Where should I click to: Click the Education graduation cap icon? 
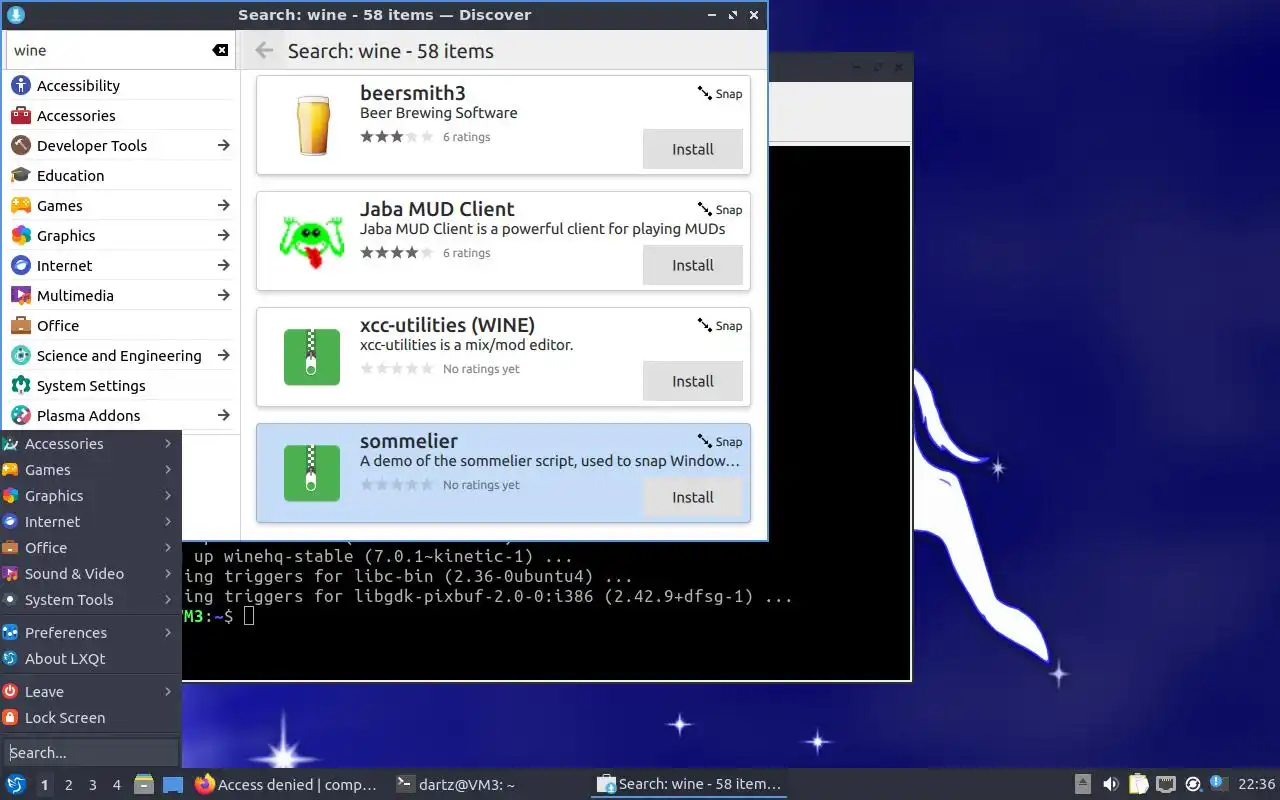(x=21, y=176)
